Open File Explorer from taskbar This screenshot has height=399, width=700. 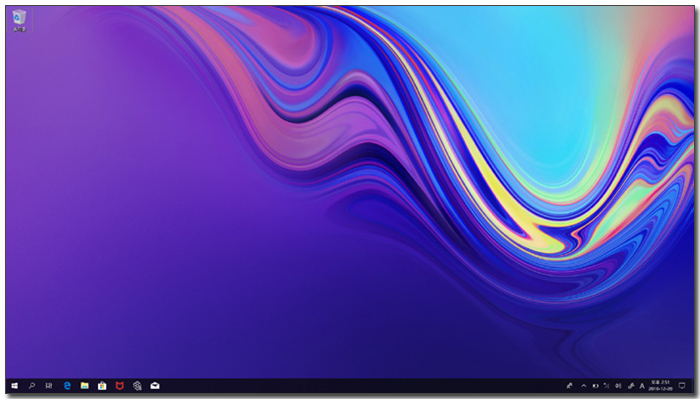click(84, 386)
